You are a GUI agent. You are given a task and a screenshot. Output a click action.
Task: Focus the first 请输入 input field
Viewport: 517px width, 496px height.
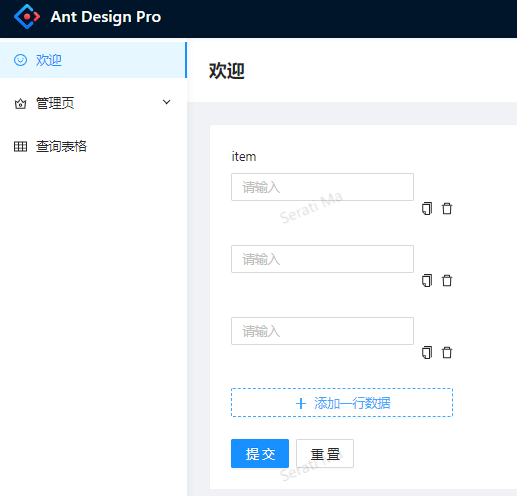(322, 187)
